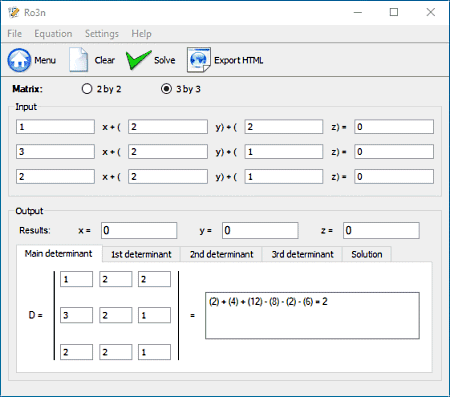This screenshot has width=450, height=397.
Task: Click first equation's x coefficient field
Action: [x=55, y=127]
